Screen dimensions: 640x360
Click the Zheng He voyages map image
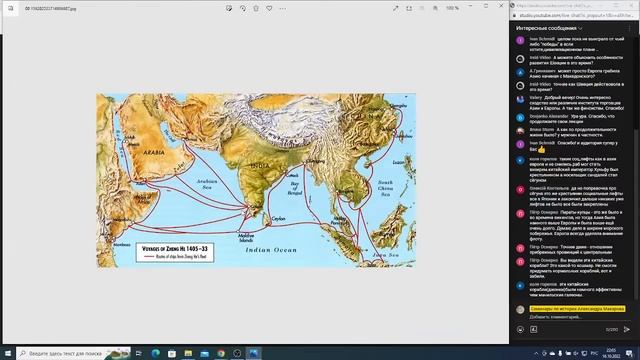coord(256,180)
